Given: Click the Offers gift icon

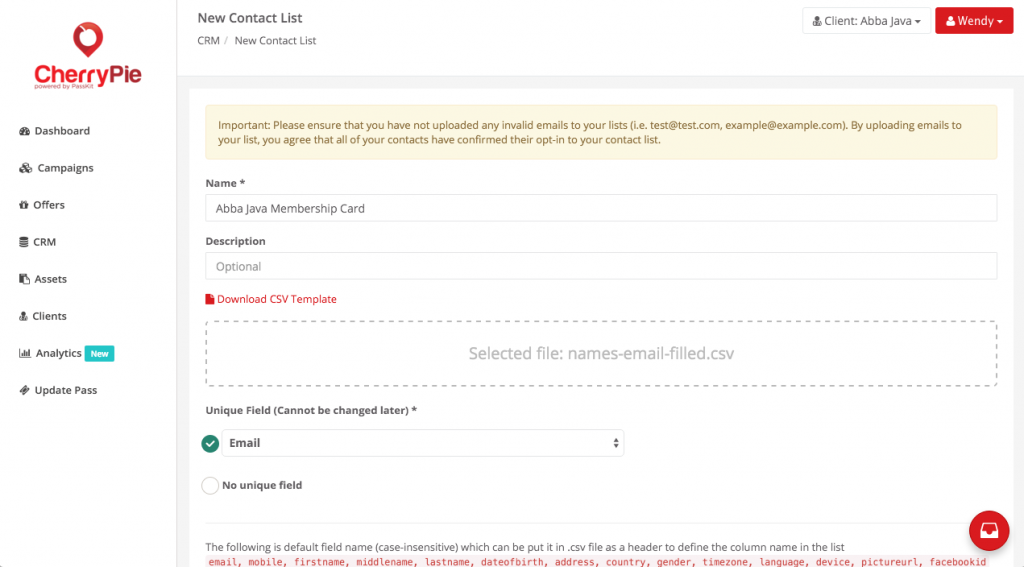Looking at the screenshot, I should coord(24,204).
